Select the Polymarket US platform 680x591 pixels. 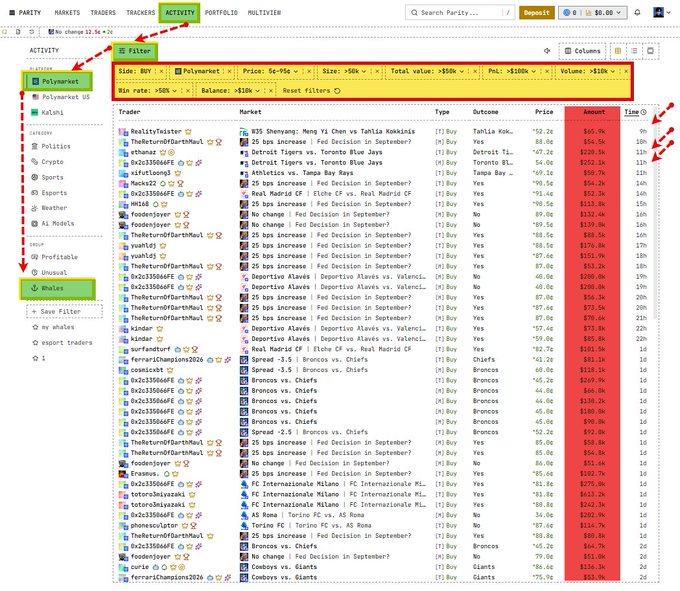click(61, 97)
